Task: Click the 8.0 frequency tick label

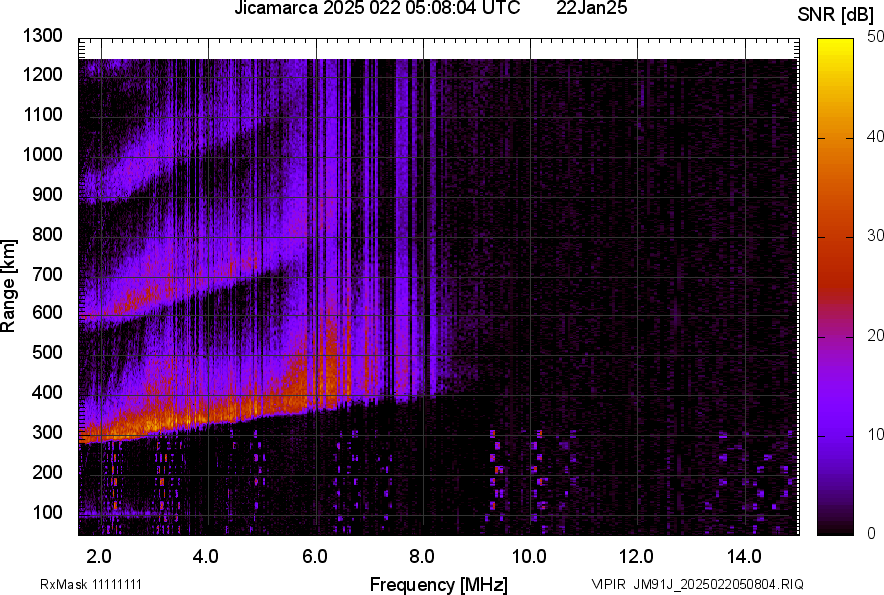Action: tap(421, 555)
